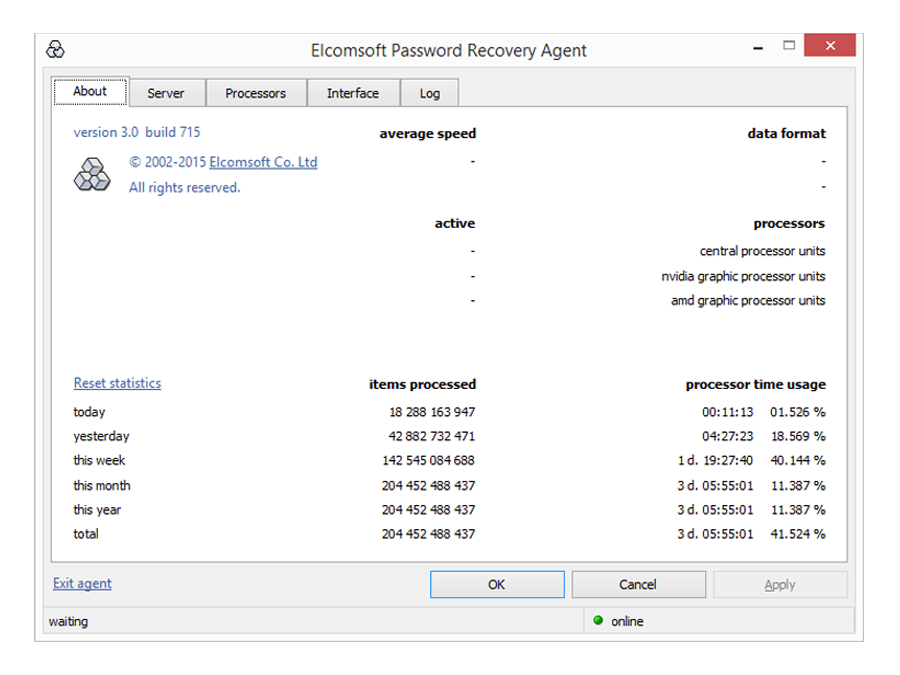900x675 pixels.
Task: Click the waiting status bar text
Action: [68, 621]
